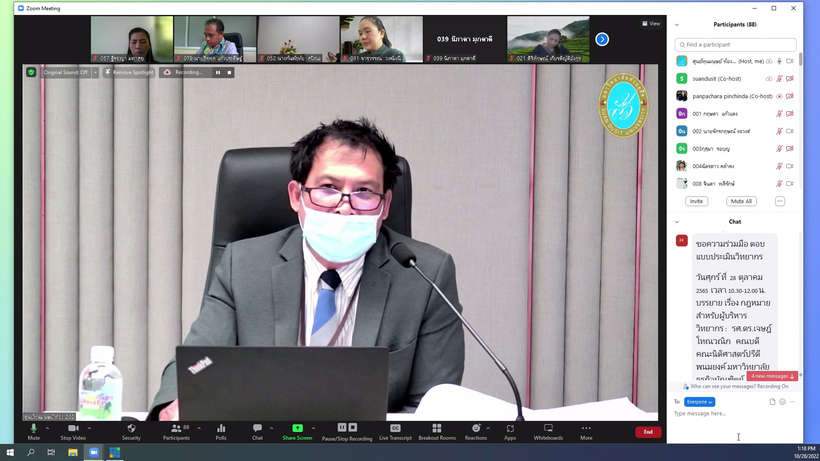Open participants panel more options ellipsis
The image size is (820, 461).
coord(780,201)
